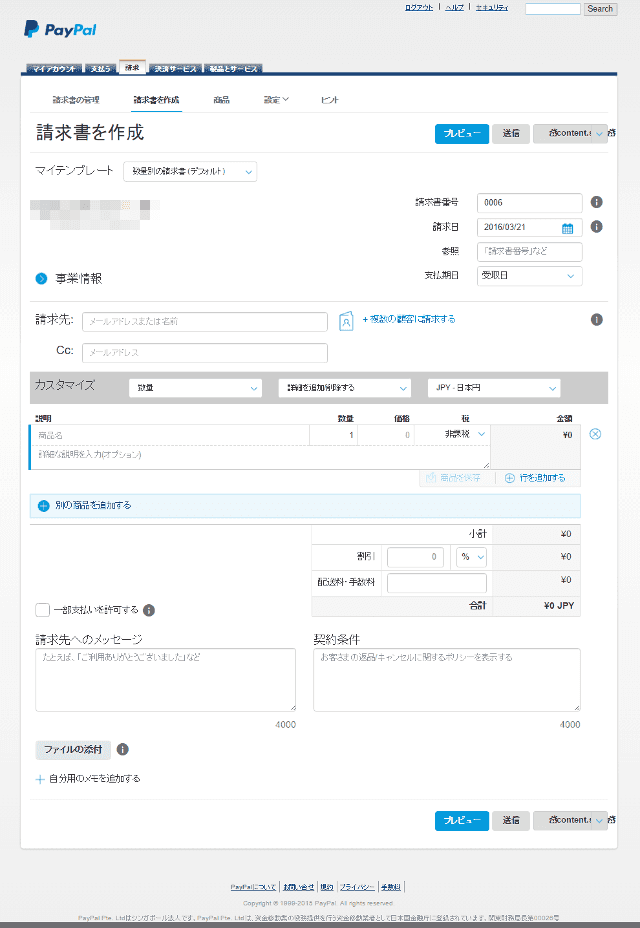Focus 請求書番号 field showing 0006

click(x=529, y=202)
